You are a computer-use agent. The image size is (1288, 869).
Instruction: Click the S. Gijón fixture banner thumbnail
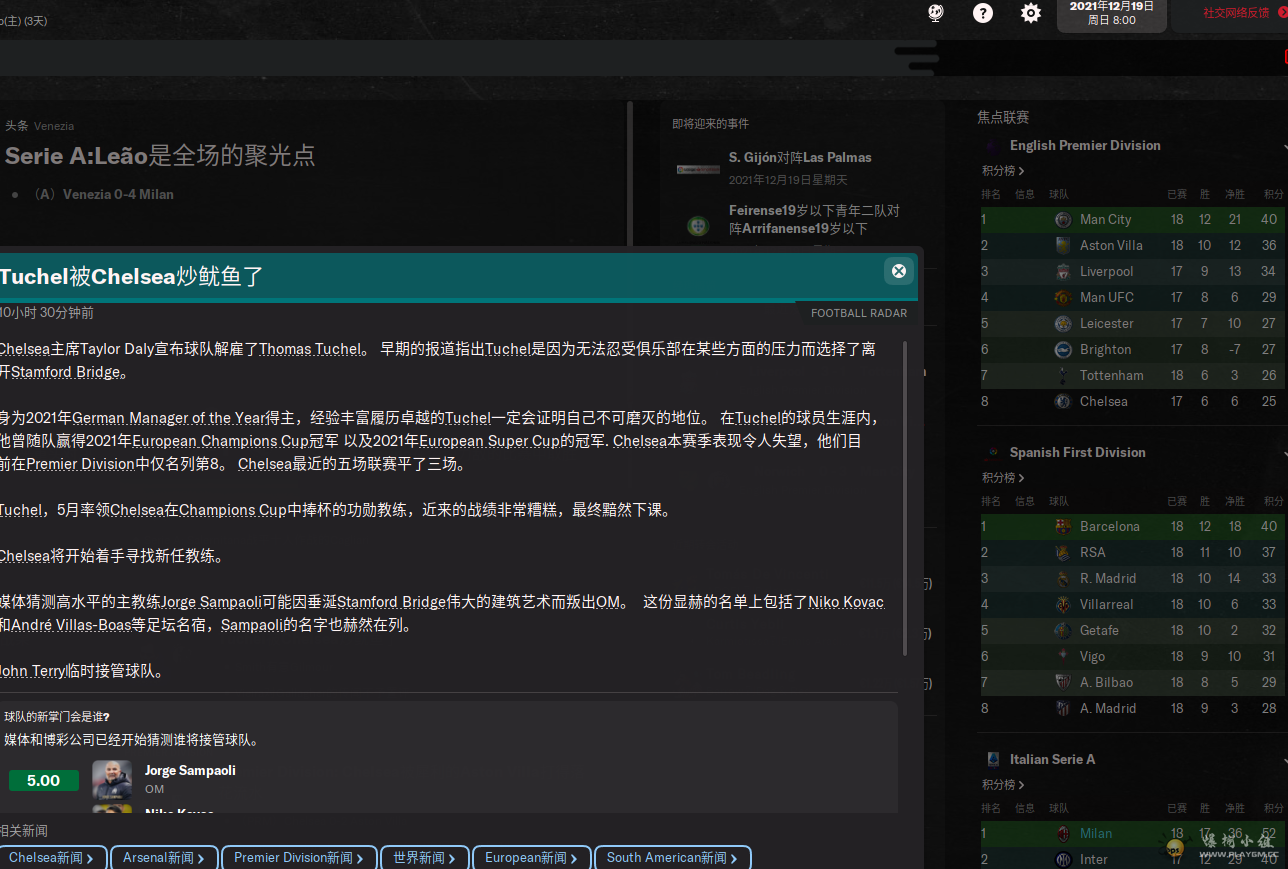click(698, 169)
